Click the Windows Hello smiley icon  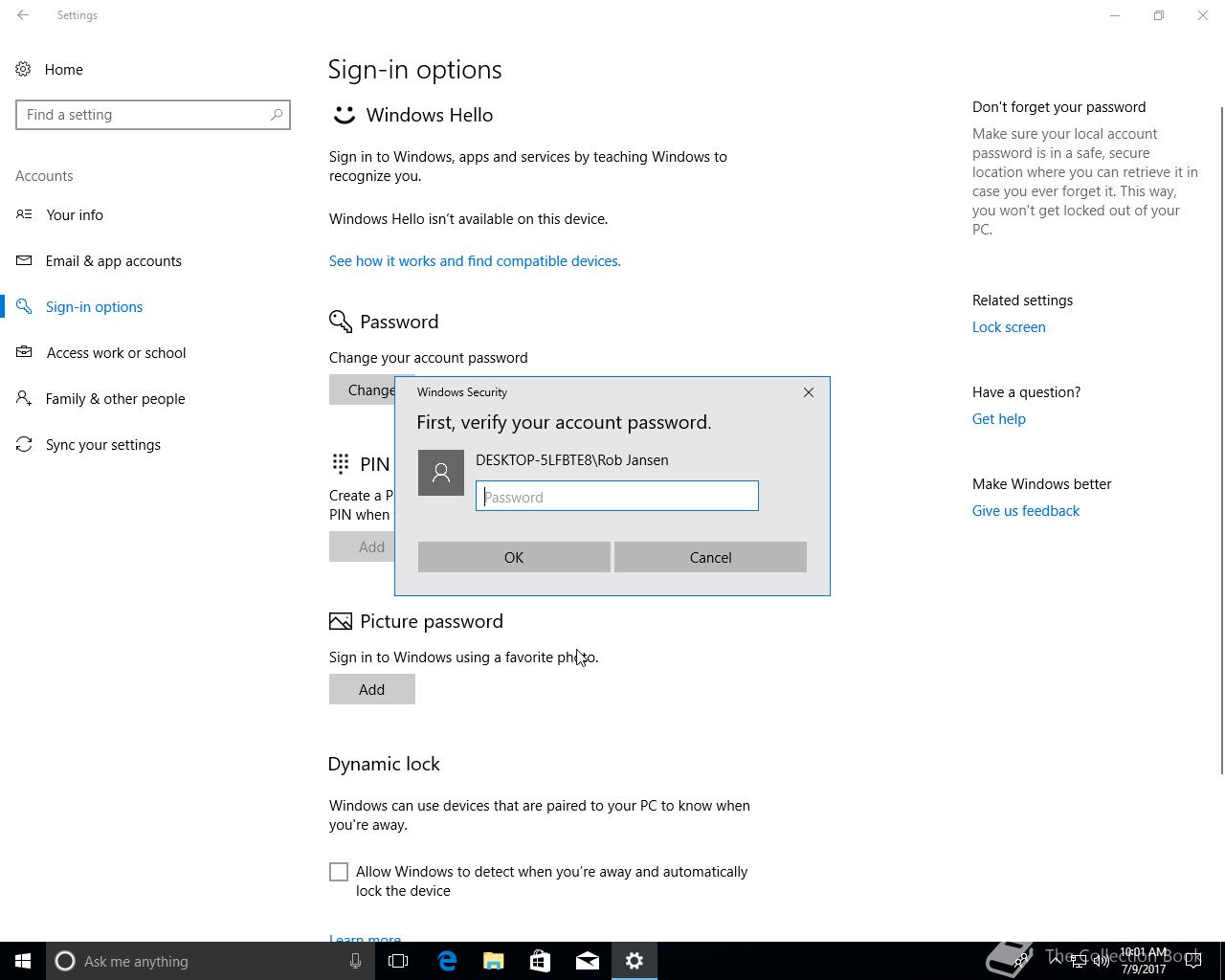click(x=344, y=115)
